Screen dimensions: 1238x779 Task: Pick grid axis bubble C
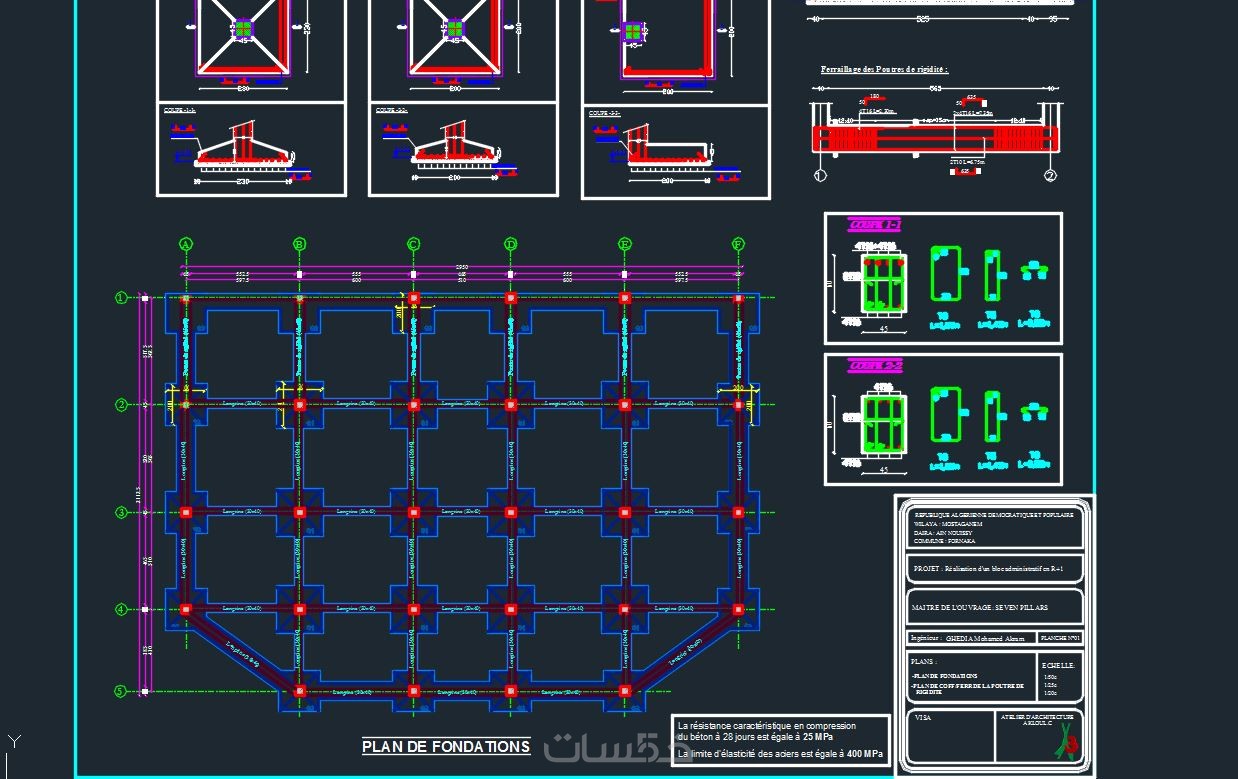(413, 244)
